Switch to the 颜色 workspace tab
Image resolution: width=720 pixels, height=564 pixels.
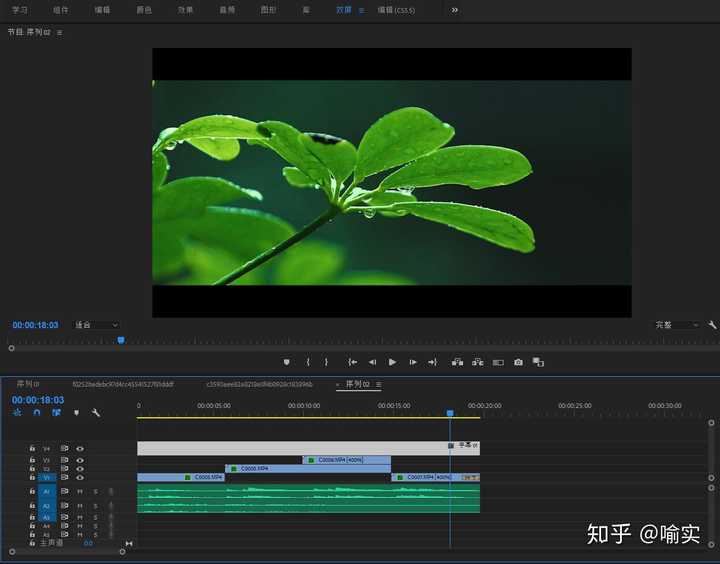(144, 9)
